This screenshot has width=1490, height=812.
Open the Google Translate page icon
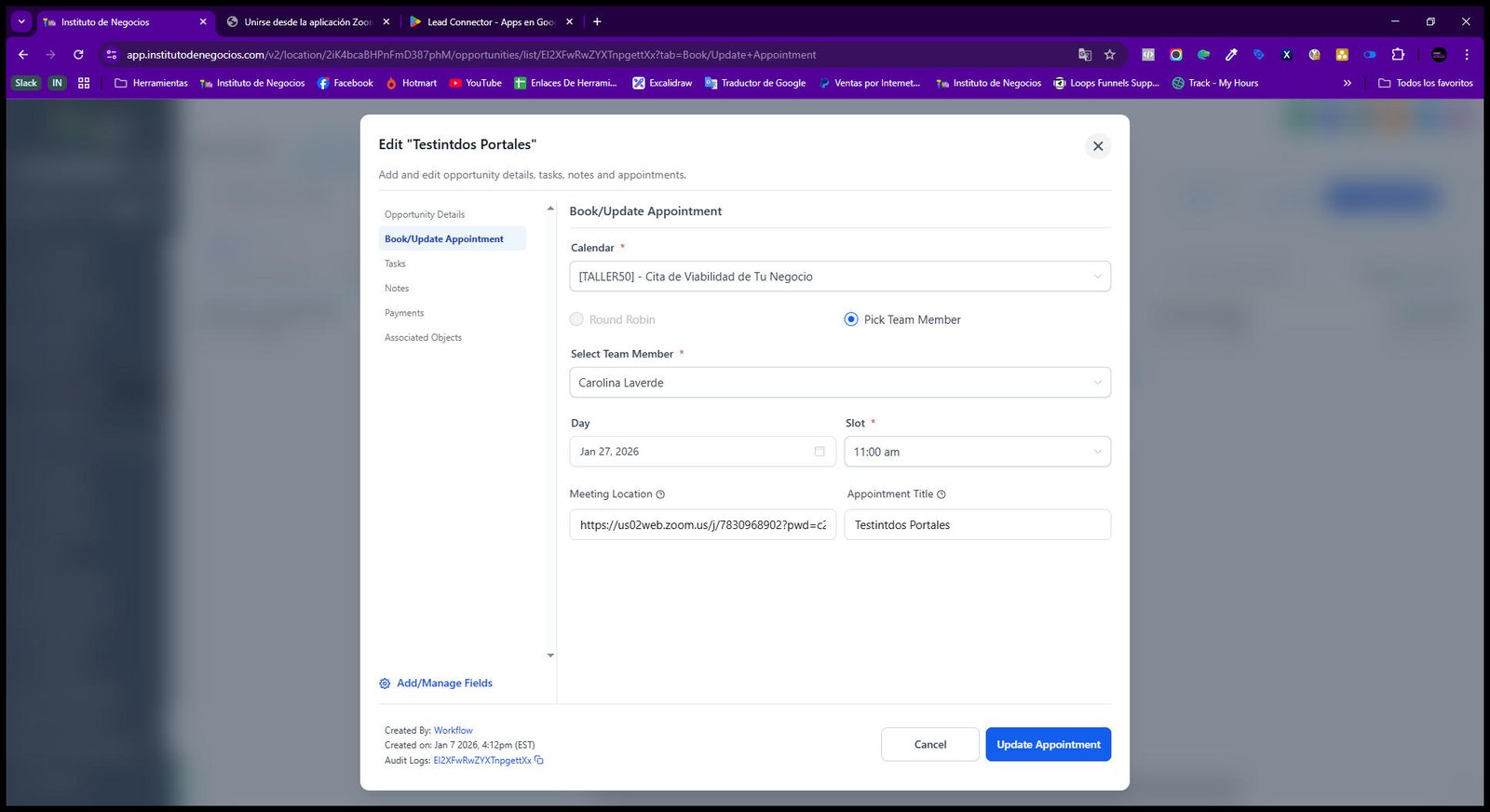[1085, 55]
